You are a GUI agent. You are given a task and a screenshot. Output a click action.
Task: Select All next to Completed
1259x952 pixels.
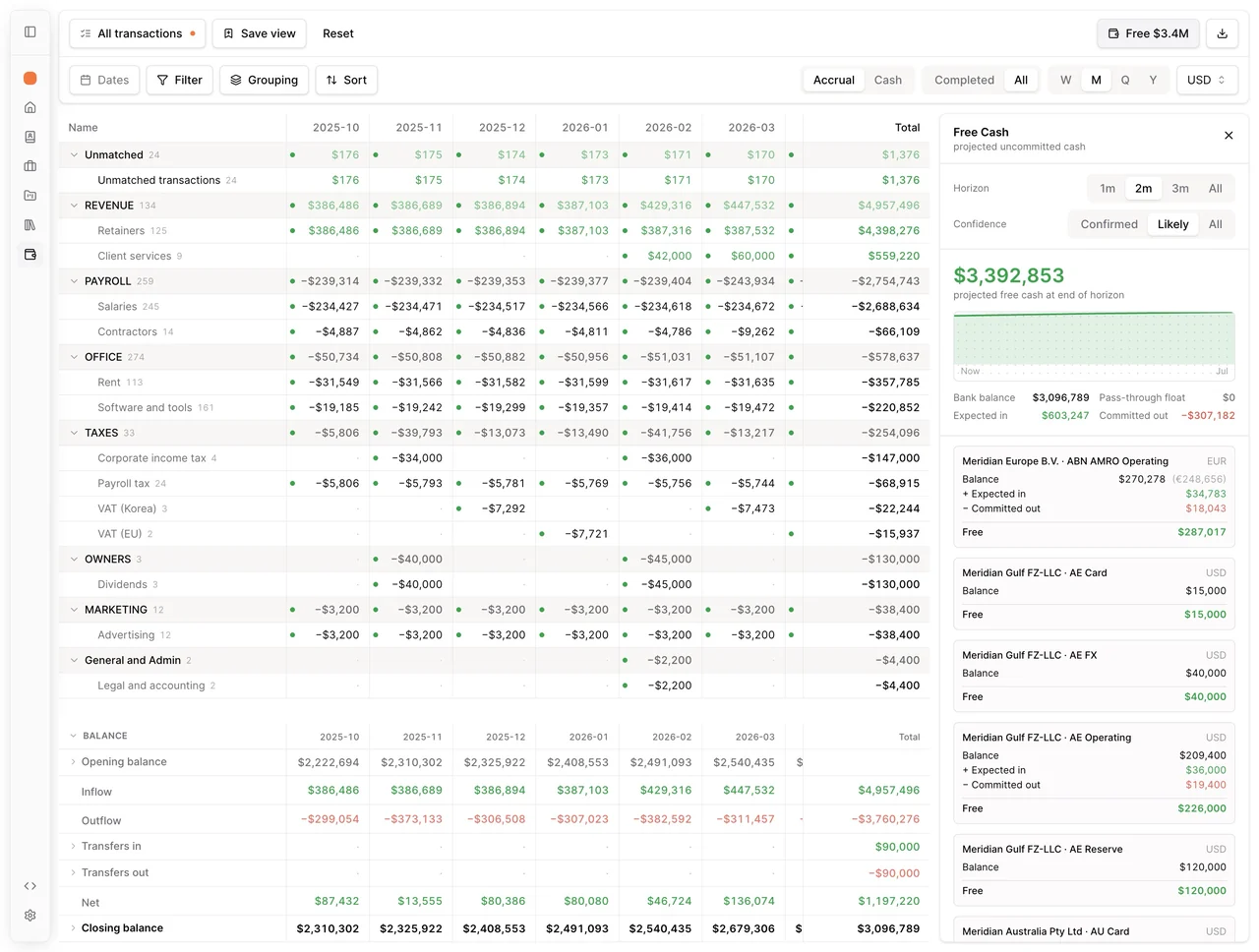[1021, 80]
